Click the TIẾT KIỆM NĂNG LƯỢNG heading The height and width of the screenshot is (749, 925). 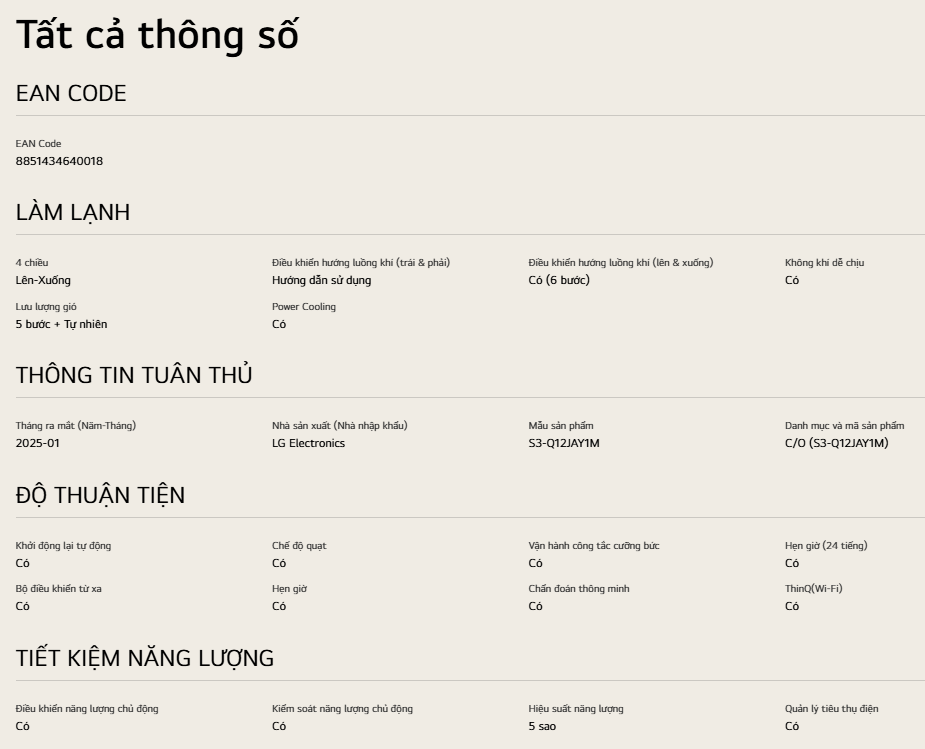(x=145, y=659)
